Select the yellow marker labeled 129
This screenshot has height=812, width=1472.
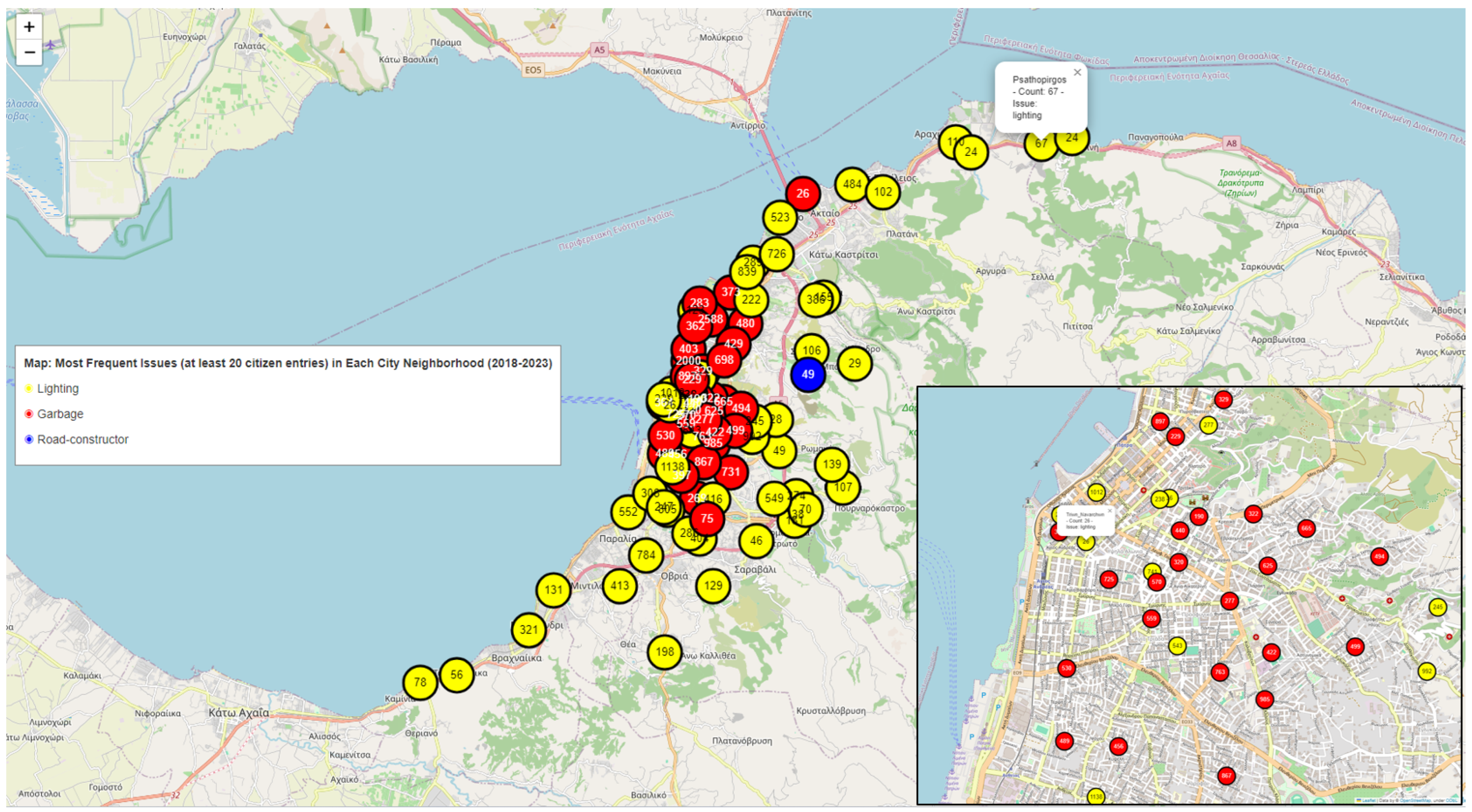tap(712, 586)
